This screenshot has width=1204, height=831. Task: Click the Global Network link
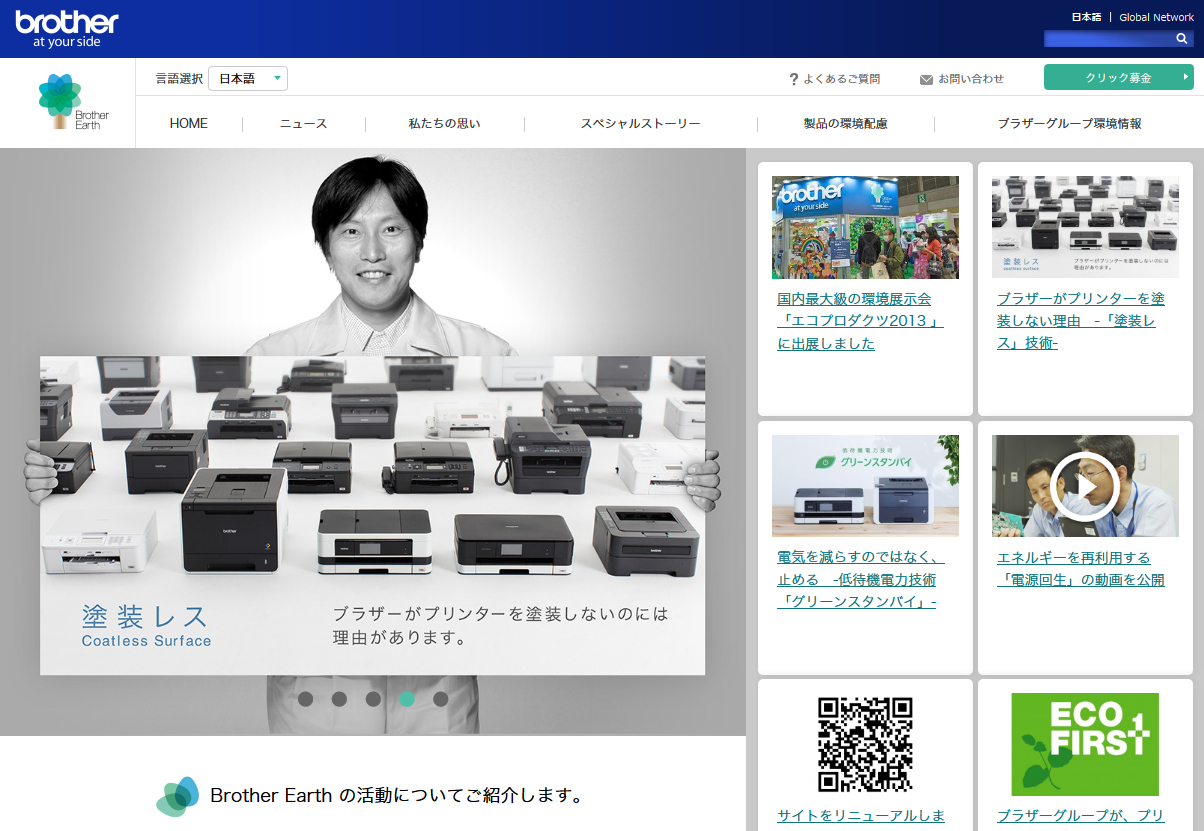tap(1156, 17)
